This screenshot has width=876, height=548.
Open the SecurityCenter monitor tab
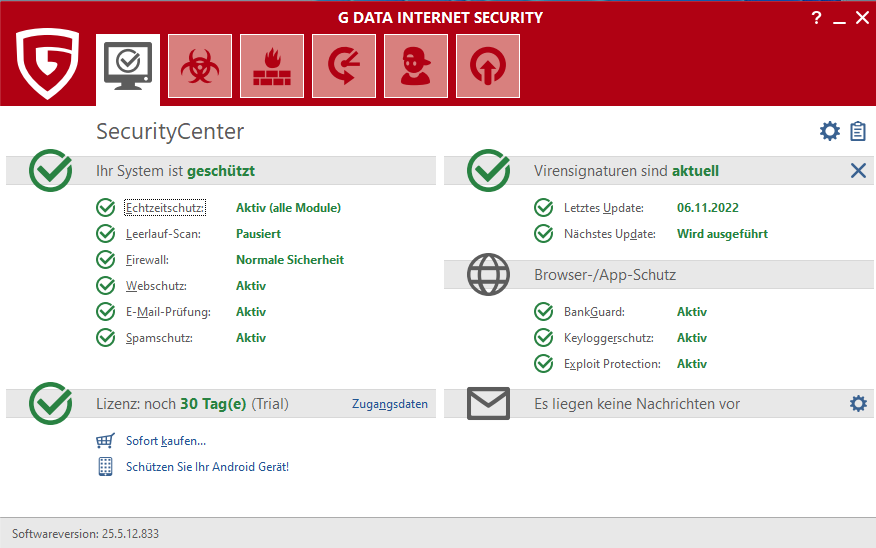click(x=128, y=69)
